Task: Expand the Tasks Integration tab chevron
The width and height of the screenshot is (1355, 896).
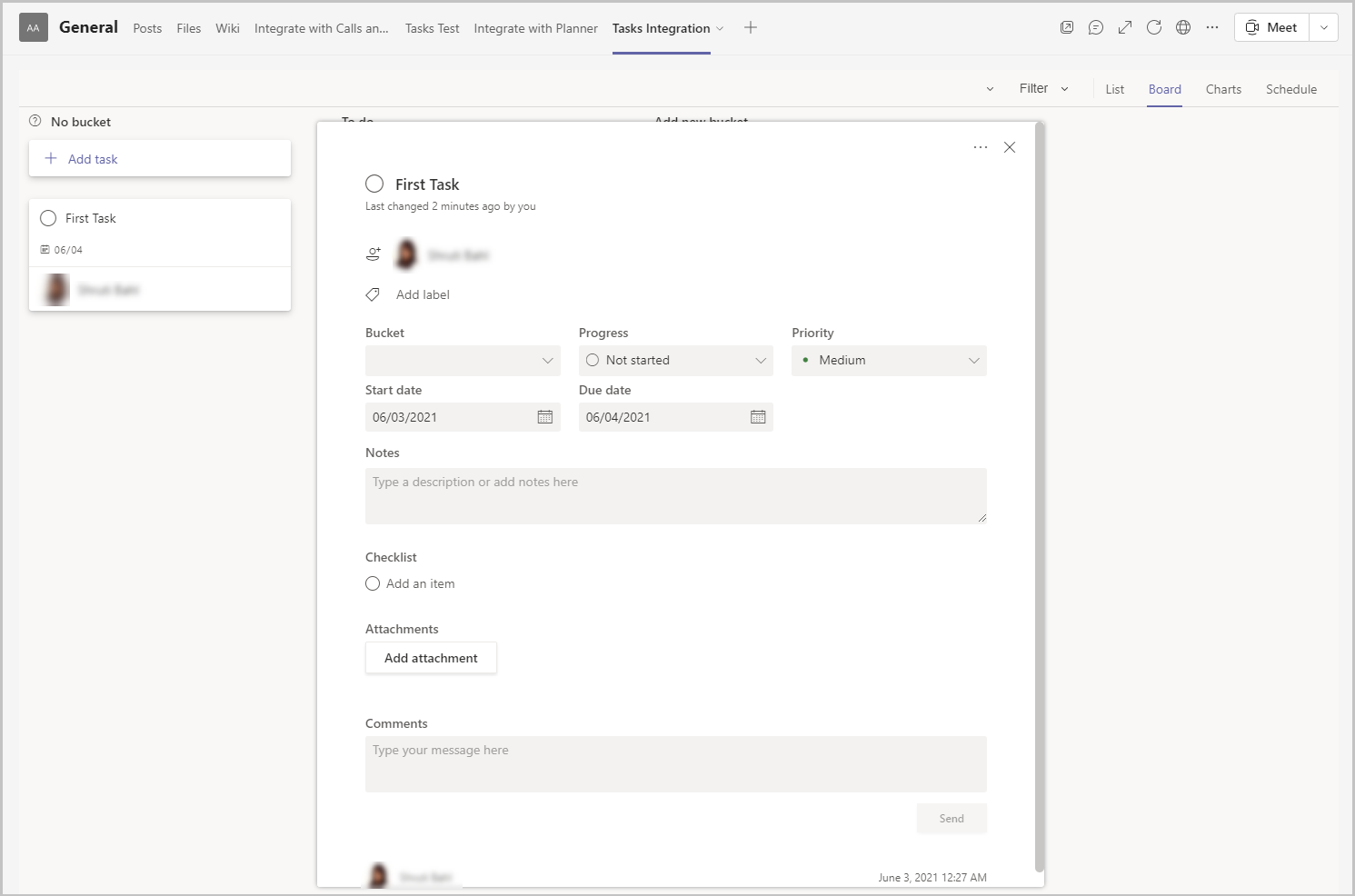Action: coord(720,28)
